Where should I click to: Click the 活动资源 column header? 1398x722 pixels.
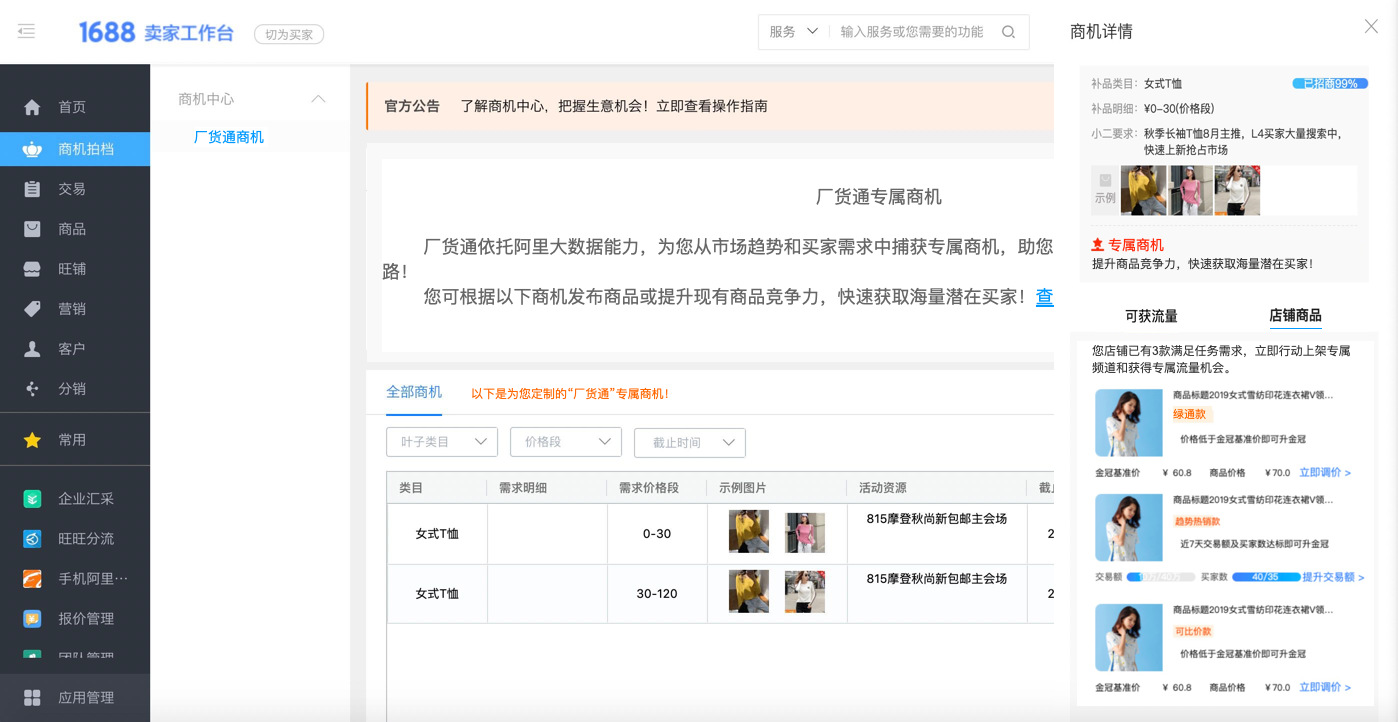tap(883, 488)
